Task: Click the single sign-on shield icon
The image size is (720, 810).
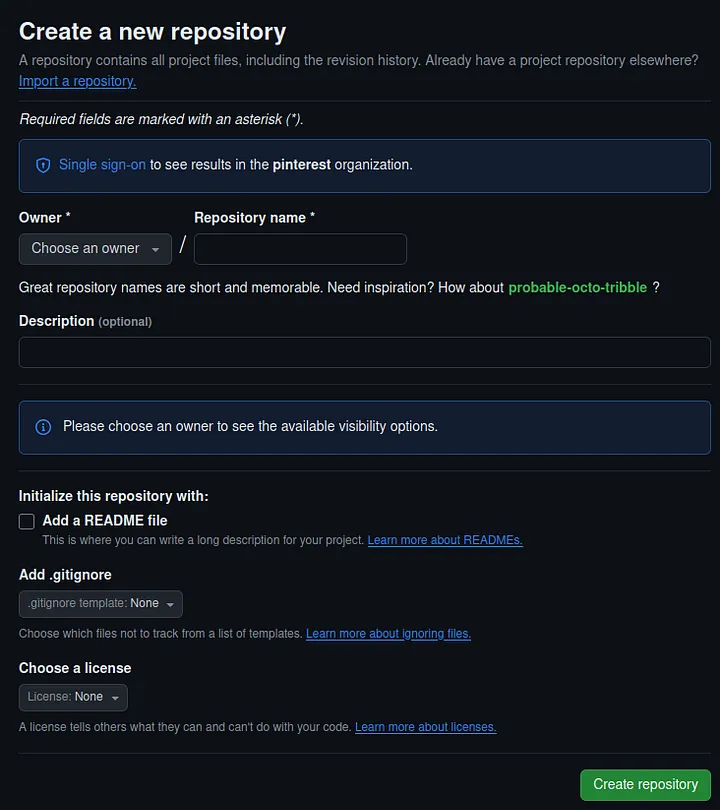Action: [43, 165]
